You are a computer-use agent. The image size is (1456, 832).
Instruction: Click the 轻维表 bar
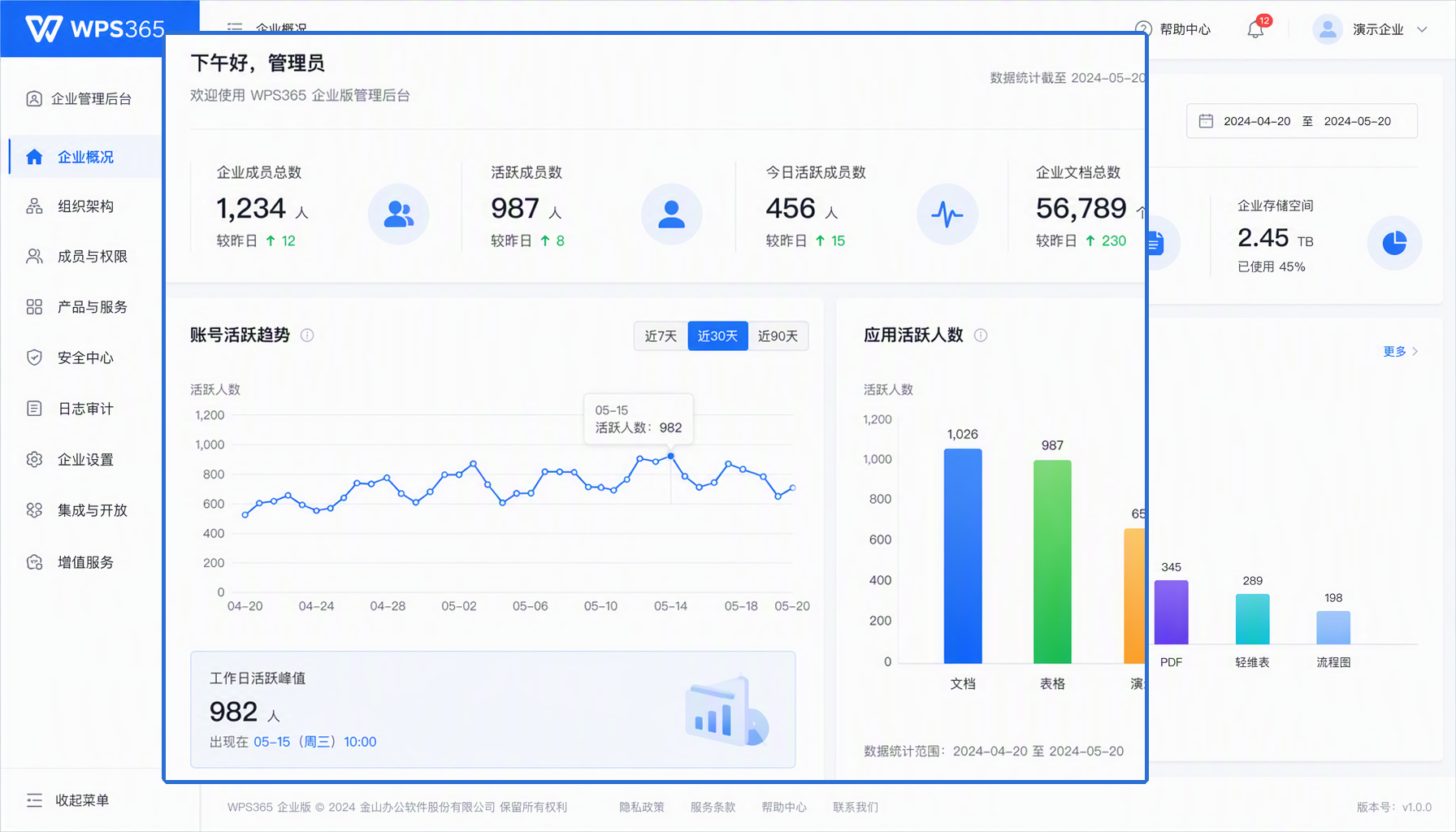tap(1253, 619)
